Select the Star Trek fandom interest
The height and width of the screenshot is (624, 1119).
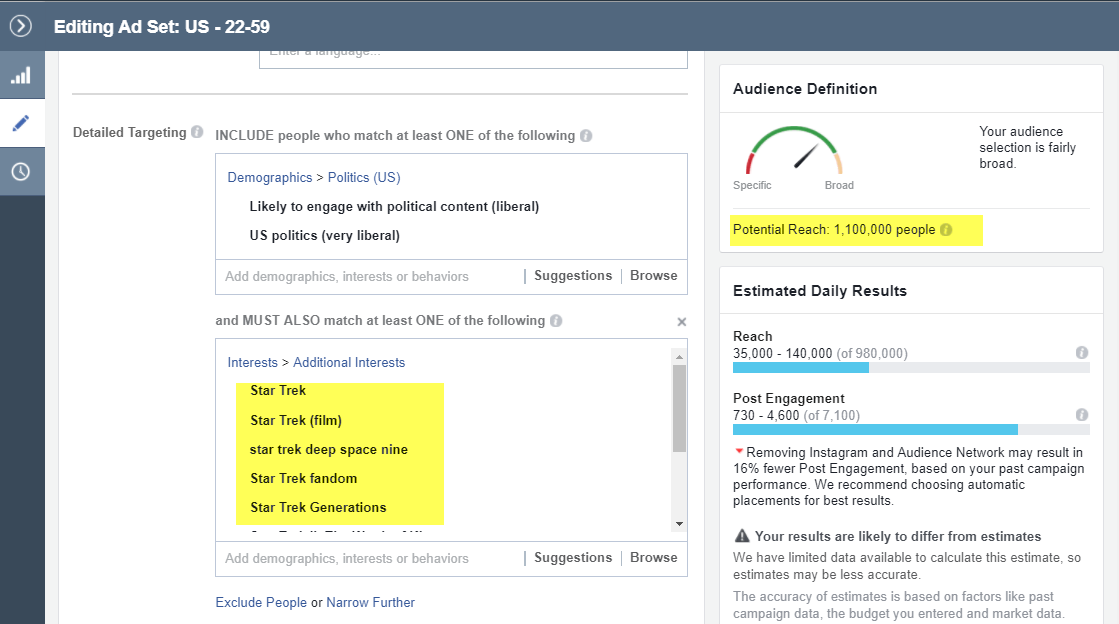point(303,478)
